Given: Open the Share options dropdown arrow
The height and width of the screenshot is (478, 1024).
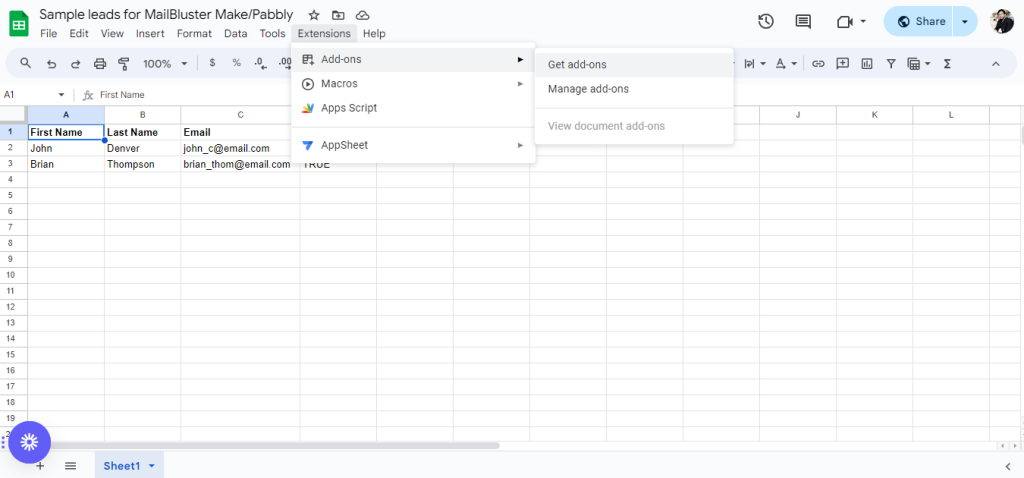Looking at the screenshot, I should coord(965,22).
